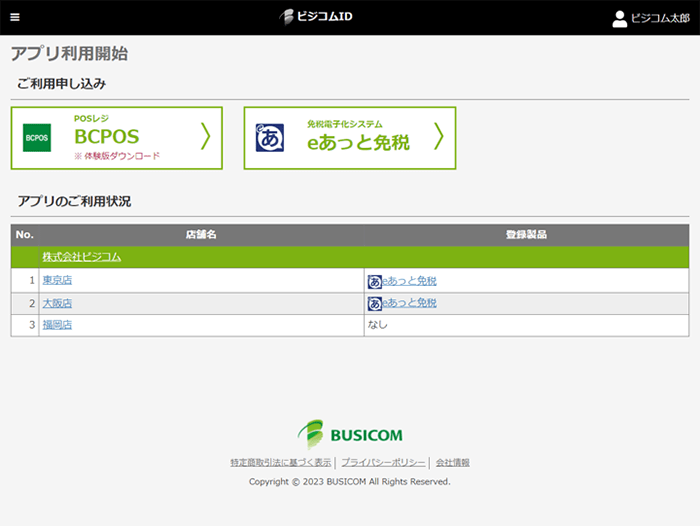
Task: Open eあっと免税 text link for 東京店
Action: [x=409, y=281]
